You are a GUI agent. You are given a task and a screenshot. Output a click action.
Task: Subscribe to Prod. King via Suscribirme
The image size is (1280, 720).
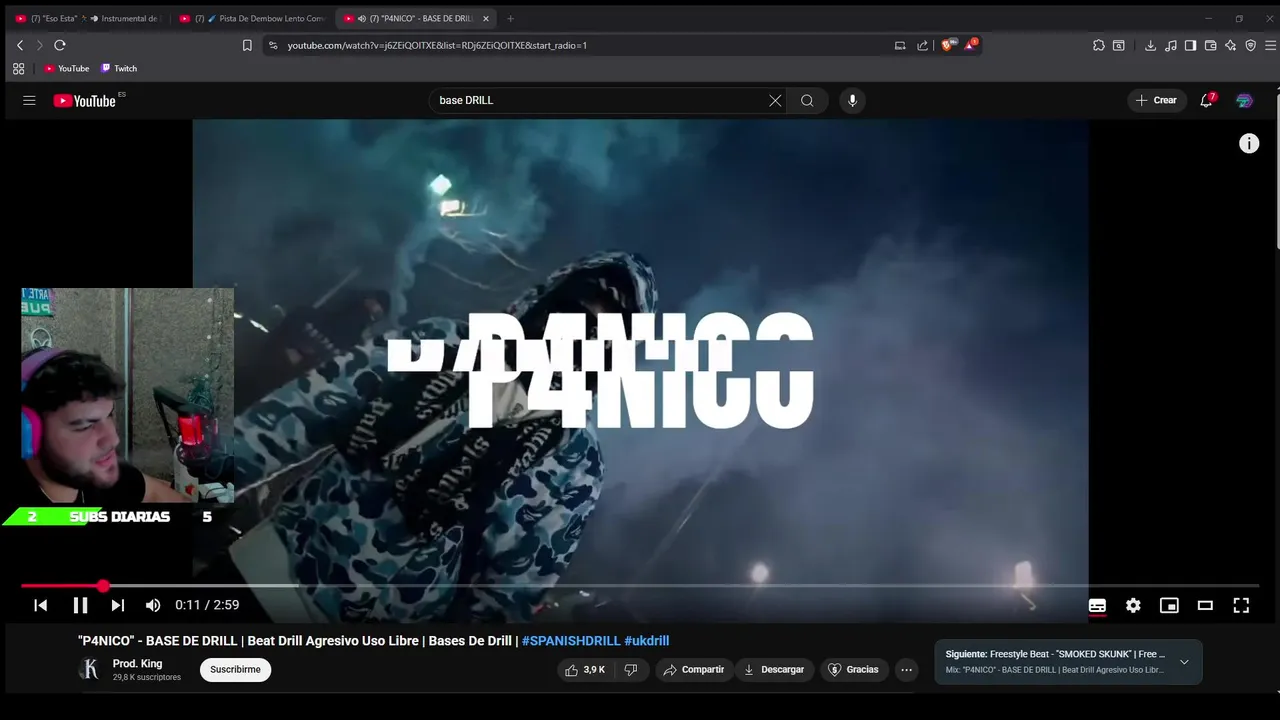click(235, 670)
